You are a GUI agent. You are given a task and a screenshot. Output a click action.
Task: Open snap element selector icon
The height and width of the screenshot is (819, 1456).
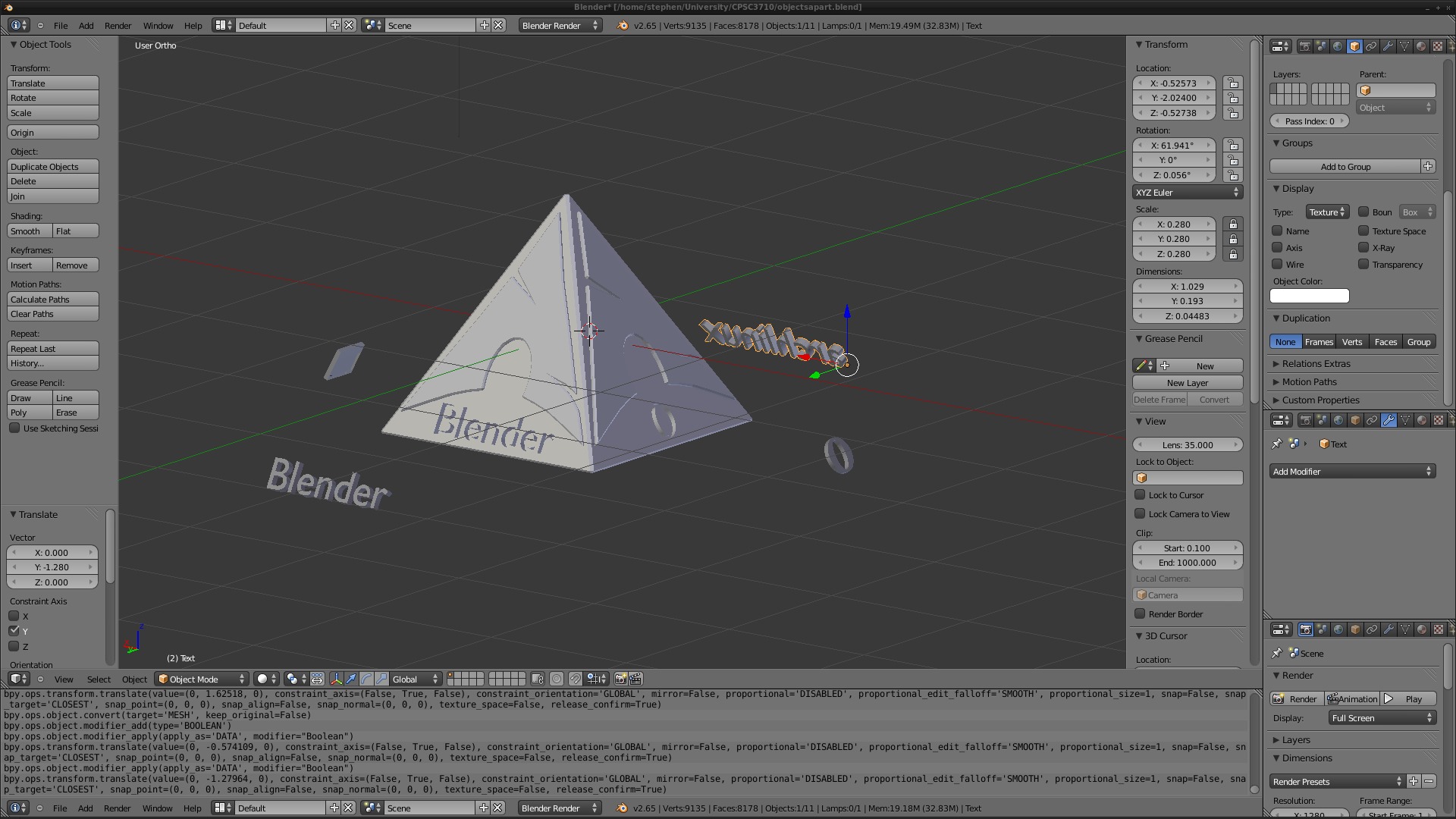[598, 679]
